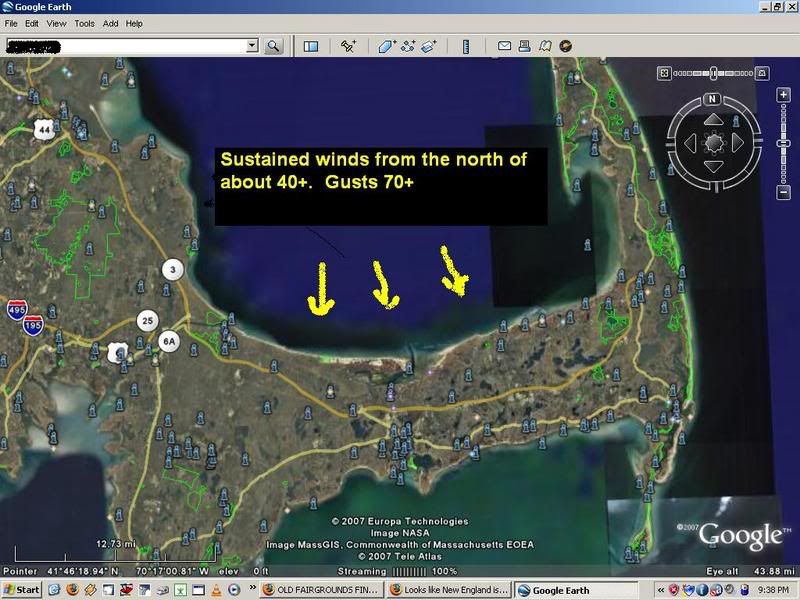The image size is (800, 600).
Task: Open the search box dropdown arrow
Action: tap(252, 46)
